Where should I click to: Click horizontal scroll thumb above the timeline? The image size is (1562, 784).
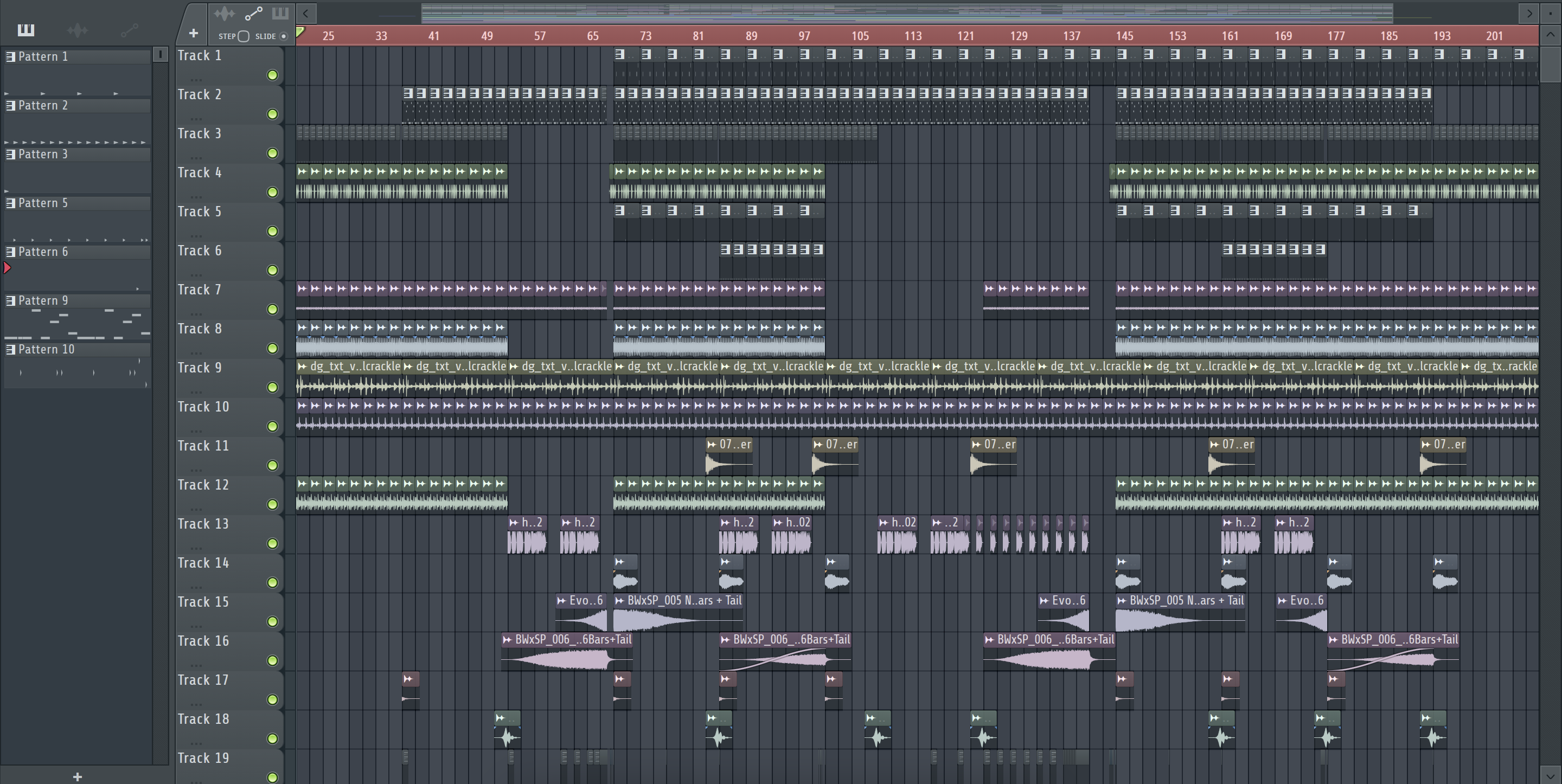[907, 12]
